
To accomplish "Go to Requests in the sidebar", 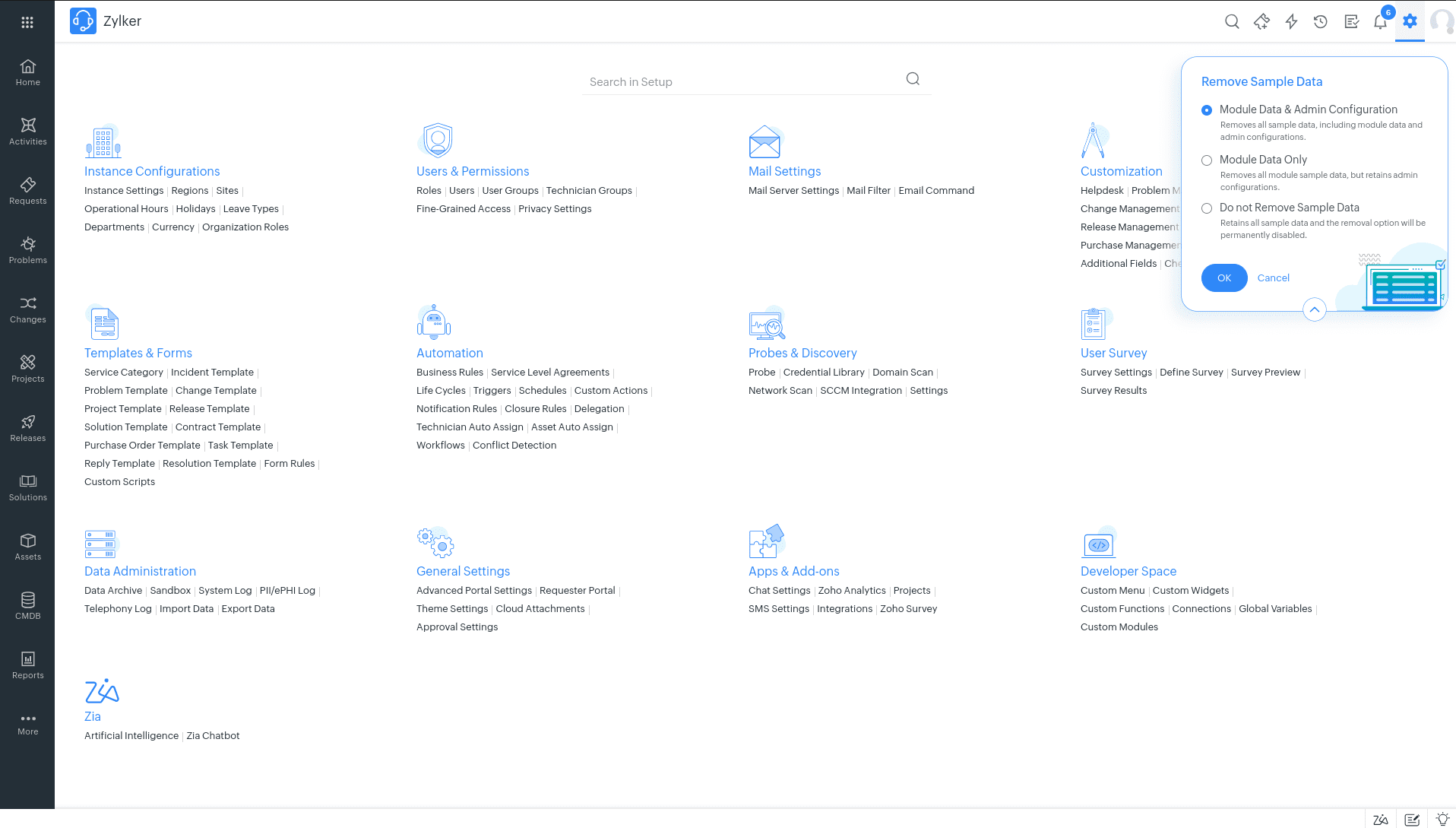I will click(28, 191).
